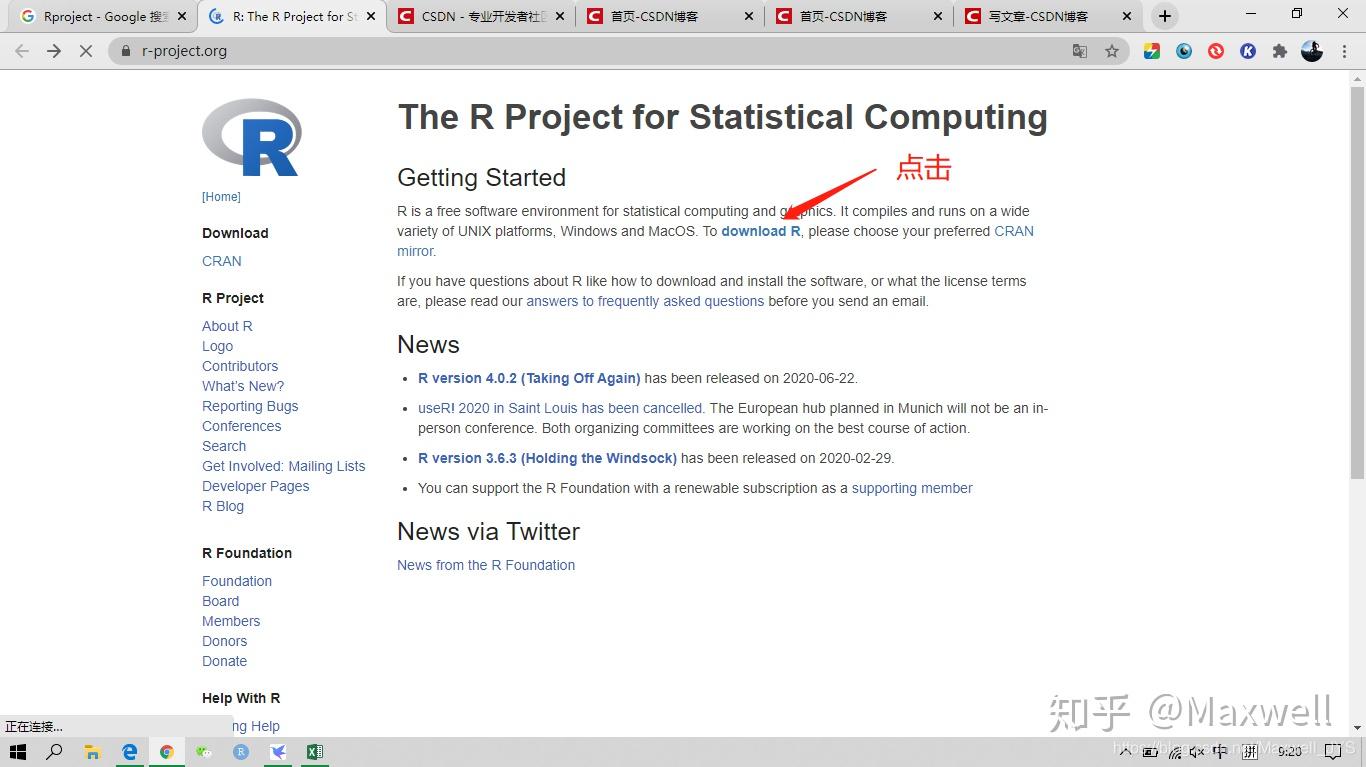Click News from the R Foundation

pyautogui.click(x=486, y=565)
